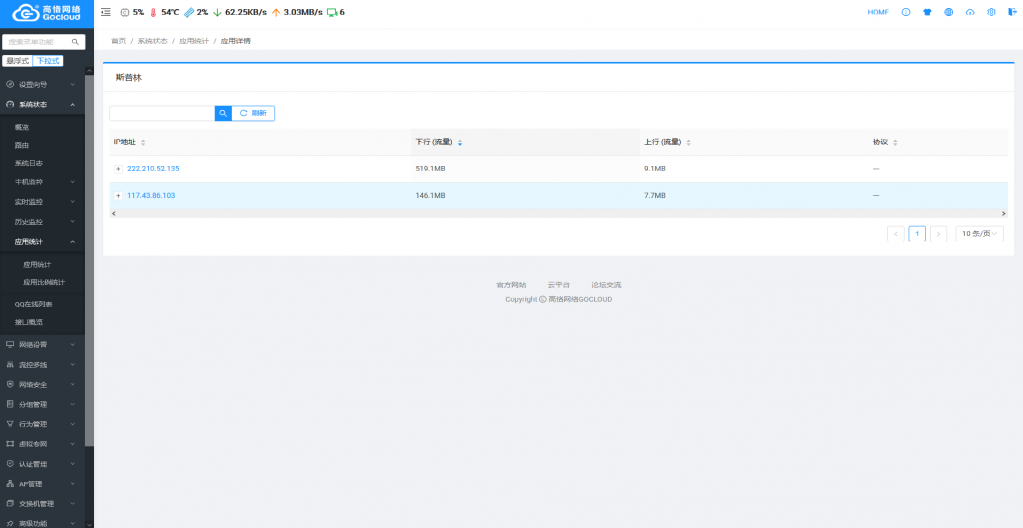Expand the 交换机管理 menu

pos(42,504)
